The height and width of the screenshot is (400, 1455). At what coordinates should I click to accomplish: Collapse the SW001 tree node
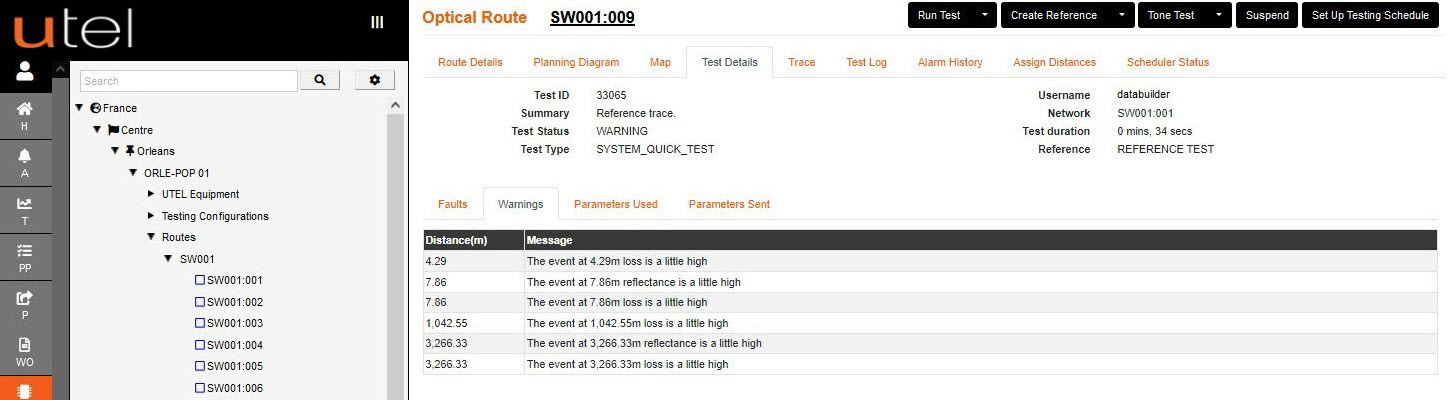(169, 259)
